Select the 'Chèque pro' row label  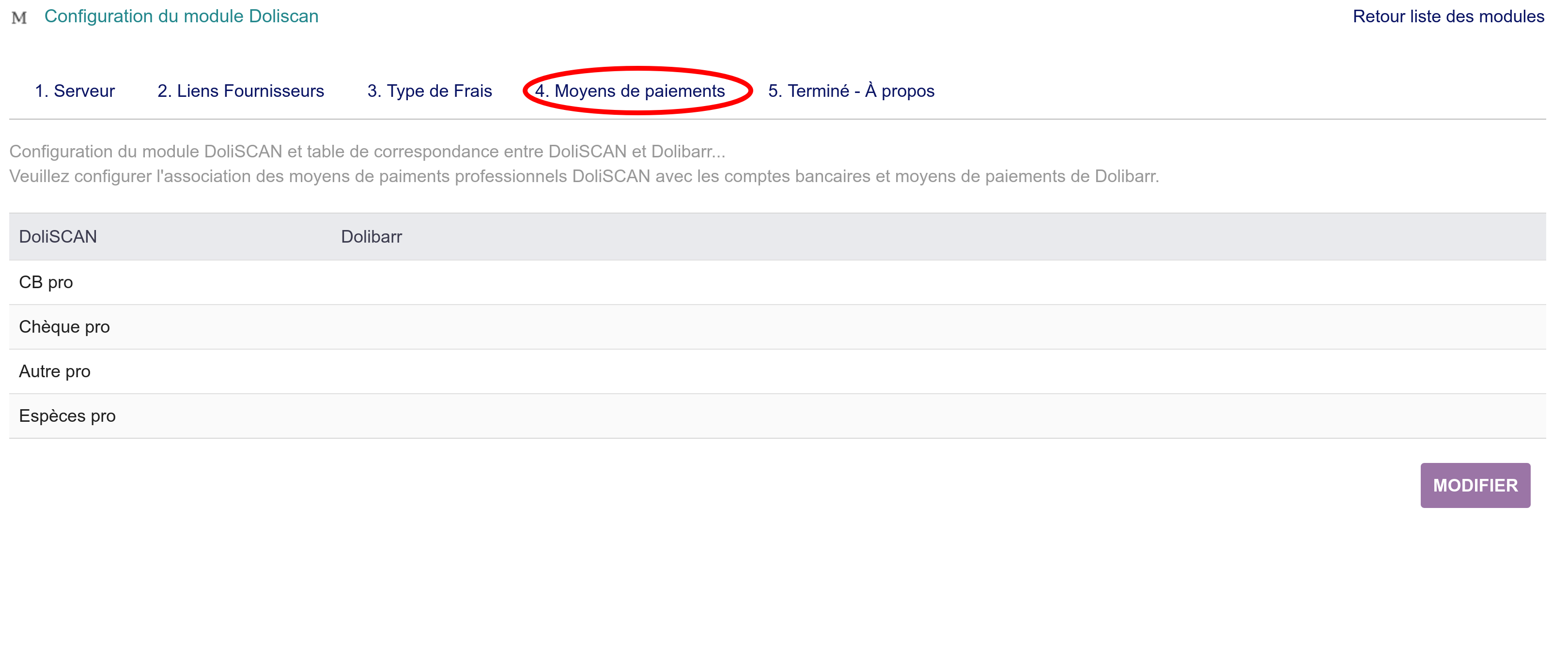click(64, 327)
